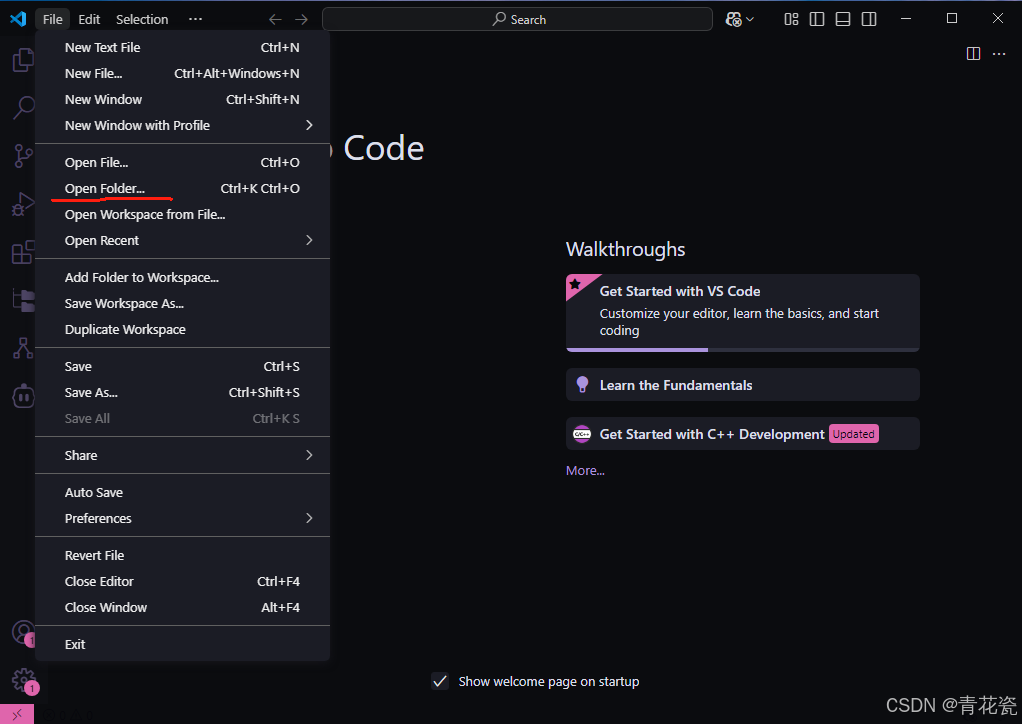1022x724 pixels.
Task: Click the walkthrough progress bar
Action: tap(742, 350)
